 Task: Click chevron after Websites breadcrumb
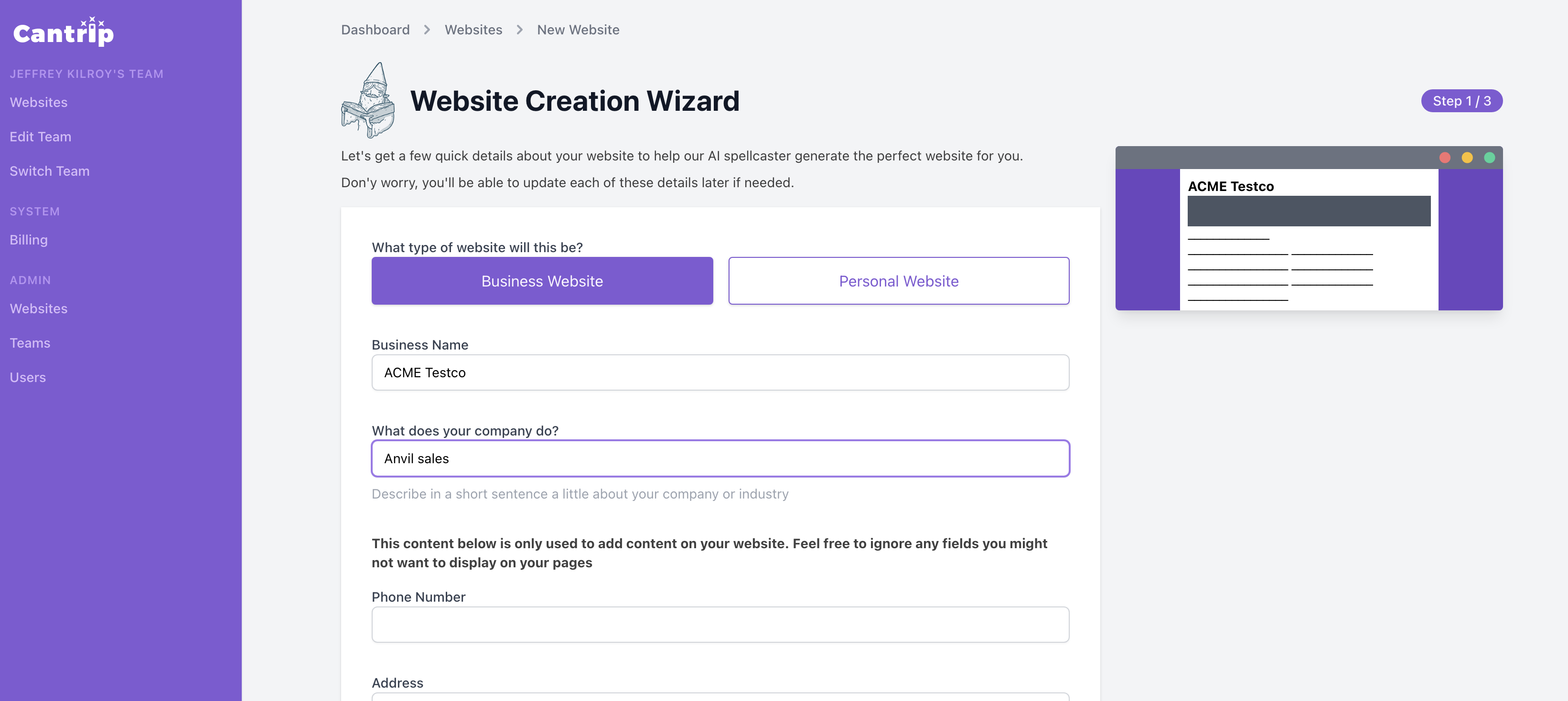click(519, 30)
